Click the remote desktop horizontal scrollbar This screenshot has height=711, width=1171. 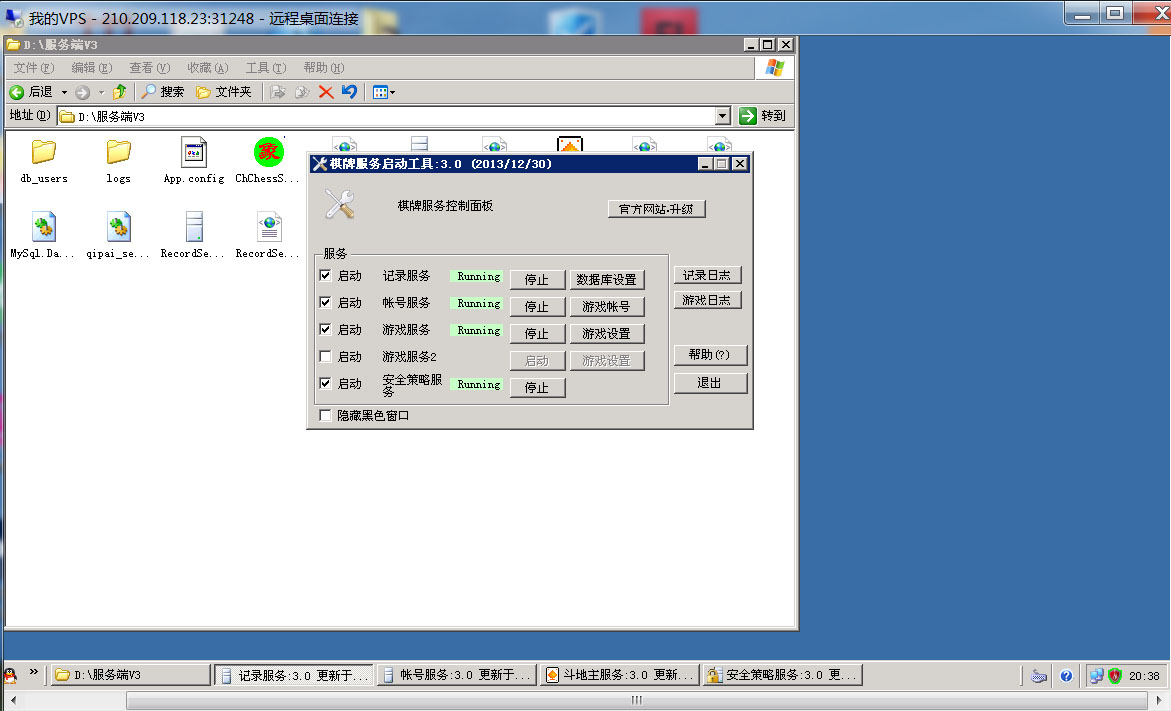point(636,700)
